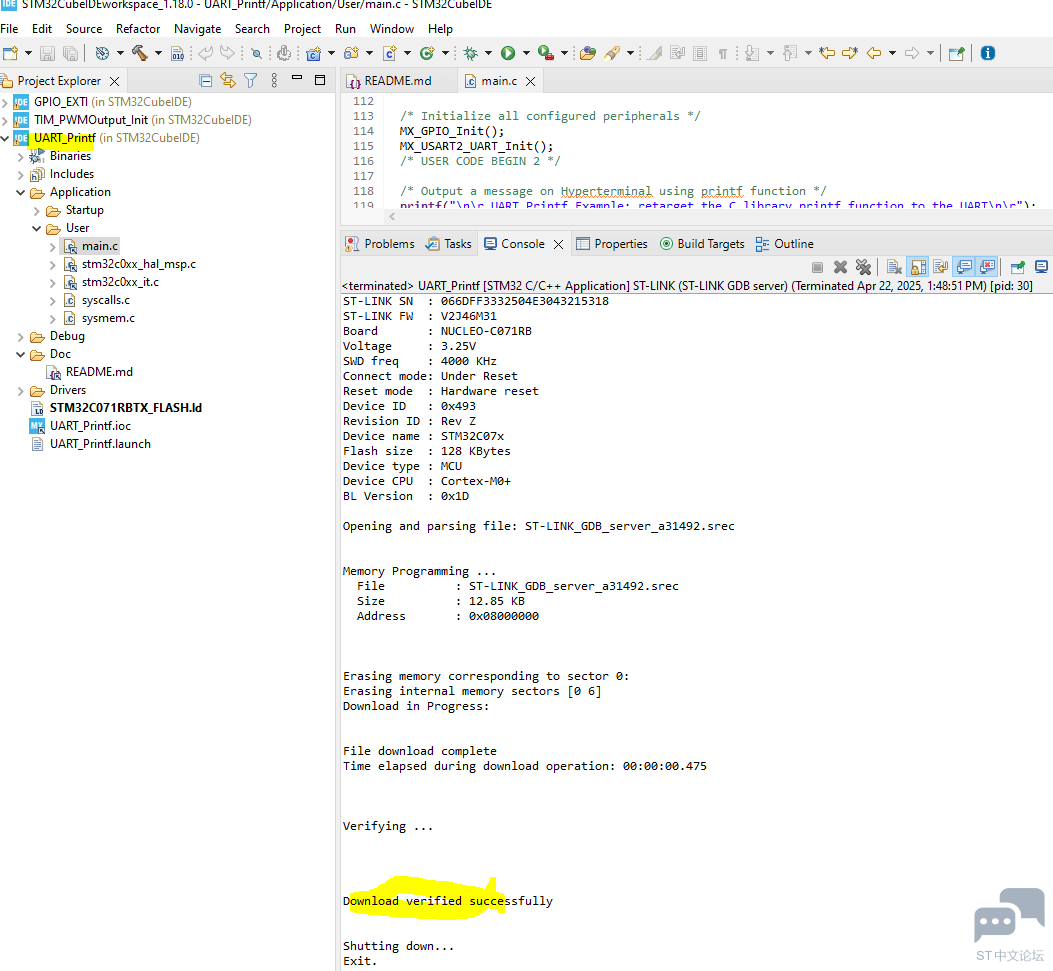The image size is (1053, 971).
Task: Expand the Binaries node
Action: point(20,156)
